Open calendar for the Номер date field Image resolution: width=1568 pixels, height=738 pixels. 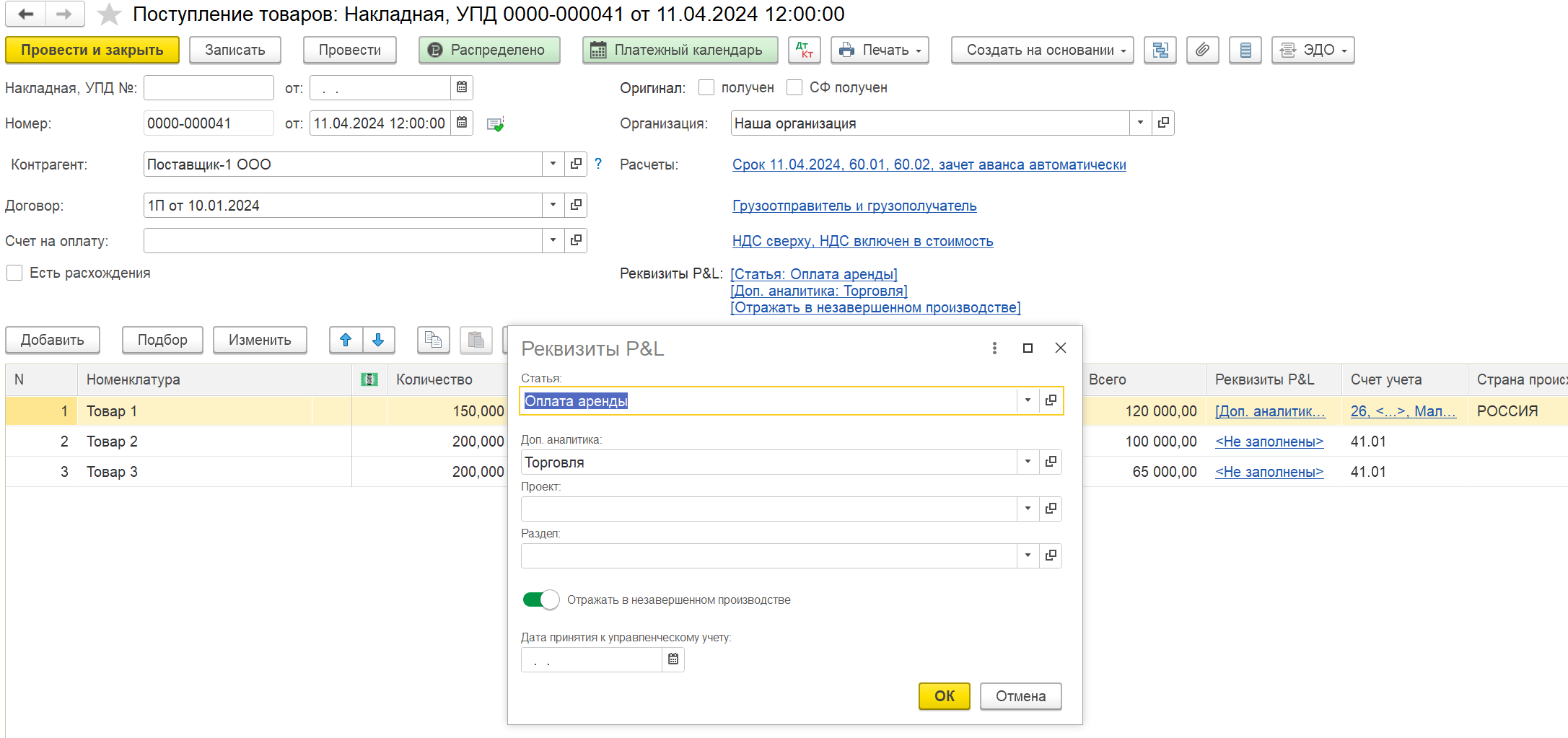(x=462, y=123)
